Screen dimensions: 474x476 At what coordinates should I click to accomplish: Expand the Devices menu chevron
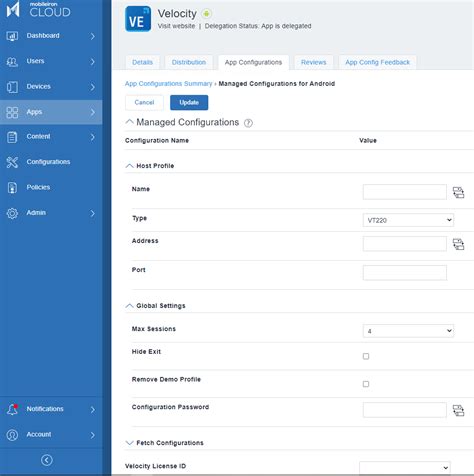[93, 87]
